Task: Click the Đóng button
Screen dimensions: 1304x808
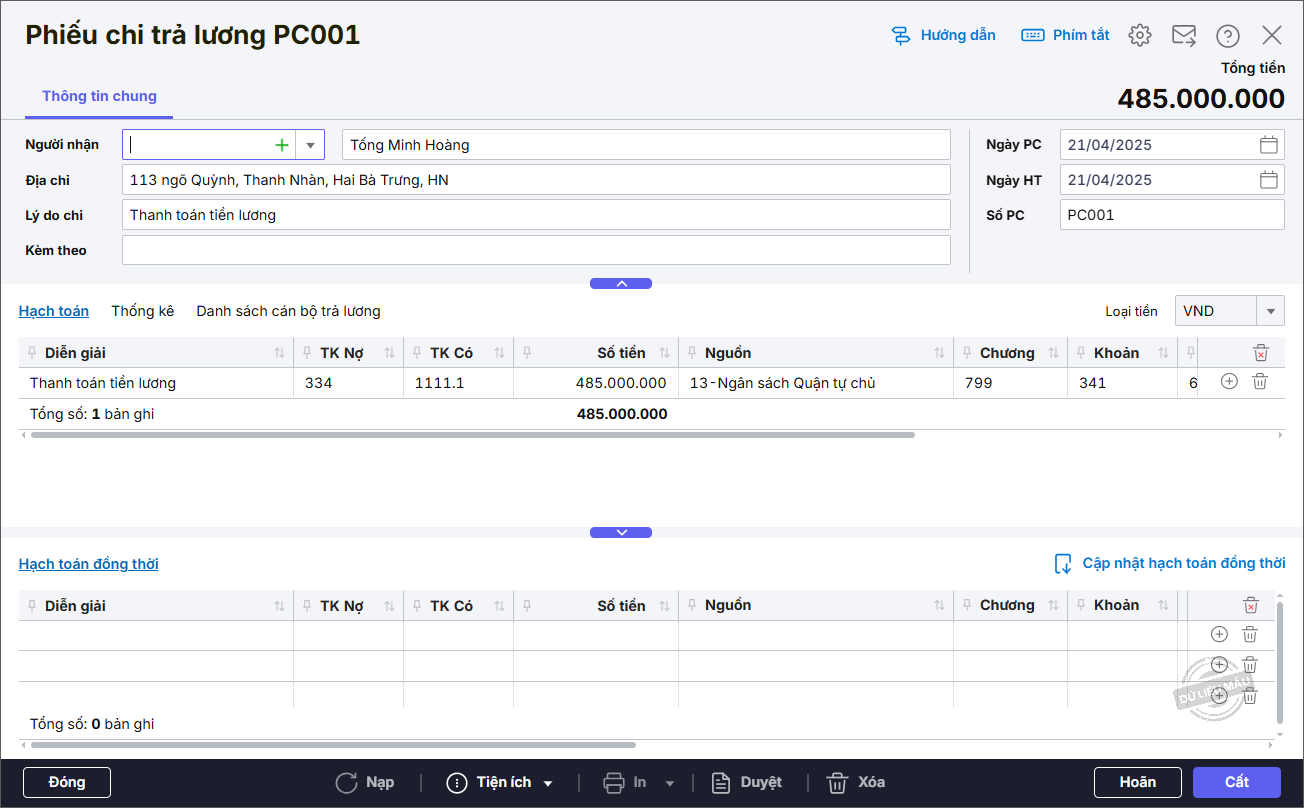Action: coord(67,782)
